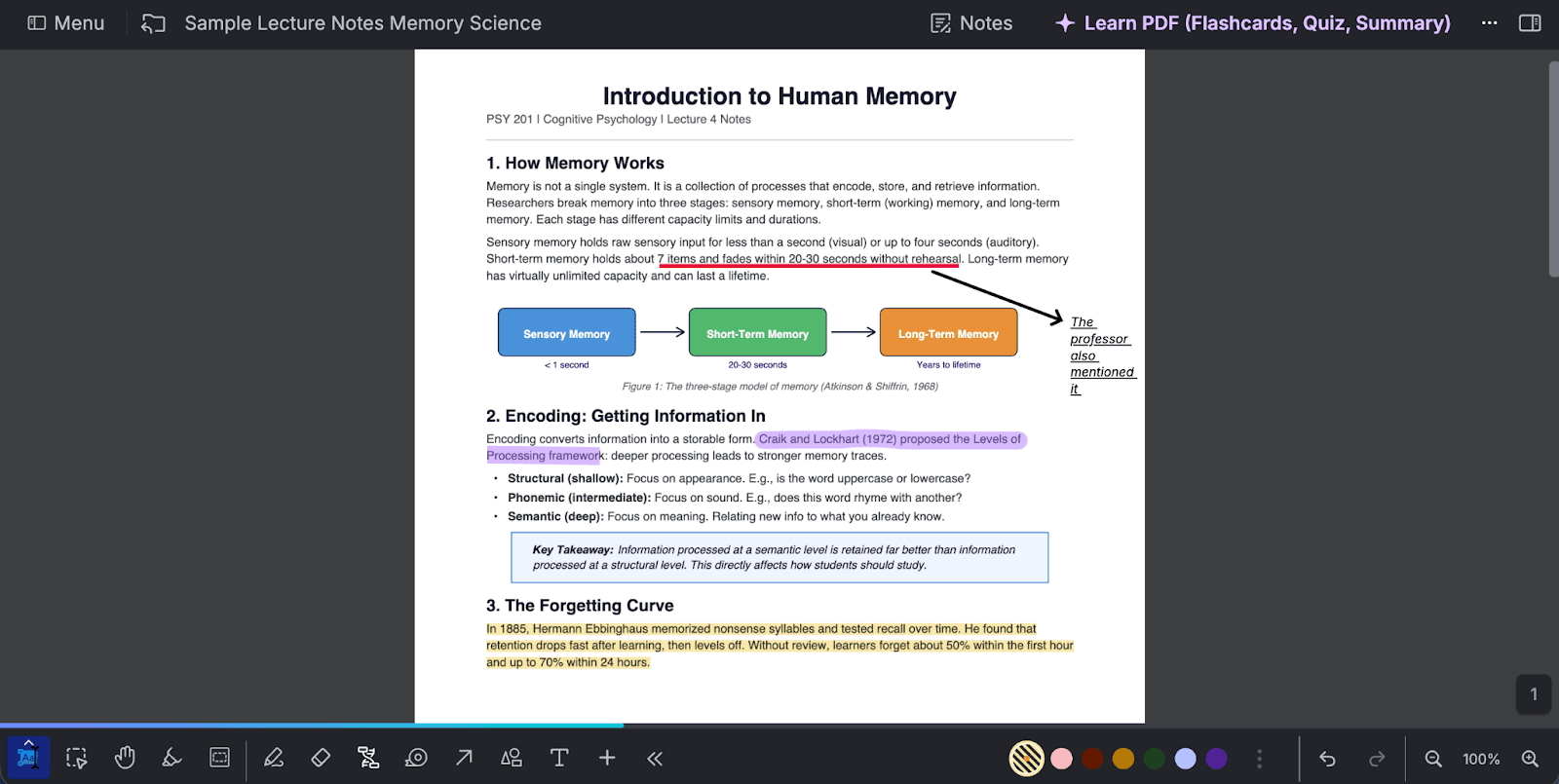Pick the eraser tool
The height and width of the screenshot is (784, 1559).
(x=321, y=758)
